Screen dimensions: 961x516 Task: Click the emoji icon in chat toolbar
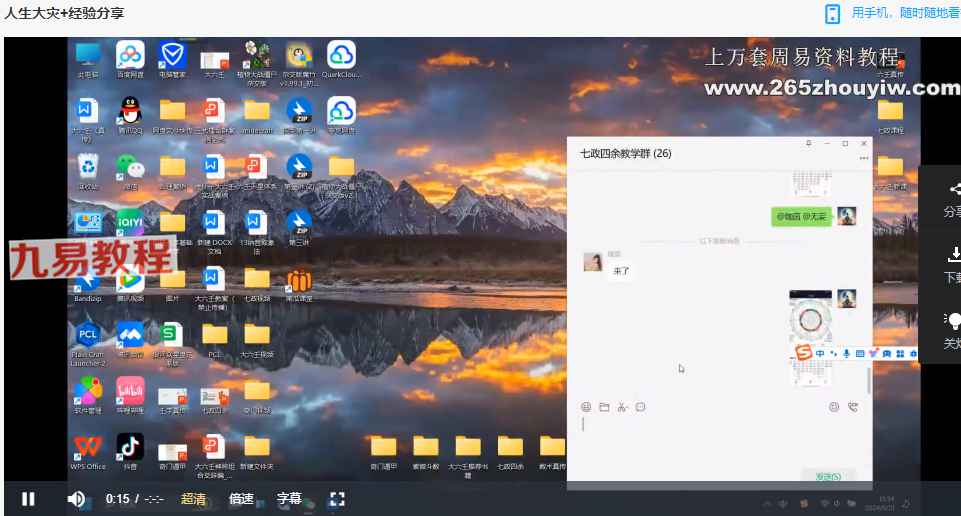point(586,407)
